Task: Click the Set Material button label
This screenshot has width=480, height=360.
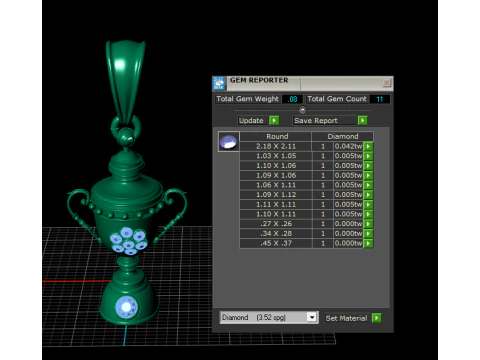Action: coord(346,318)
